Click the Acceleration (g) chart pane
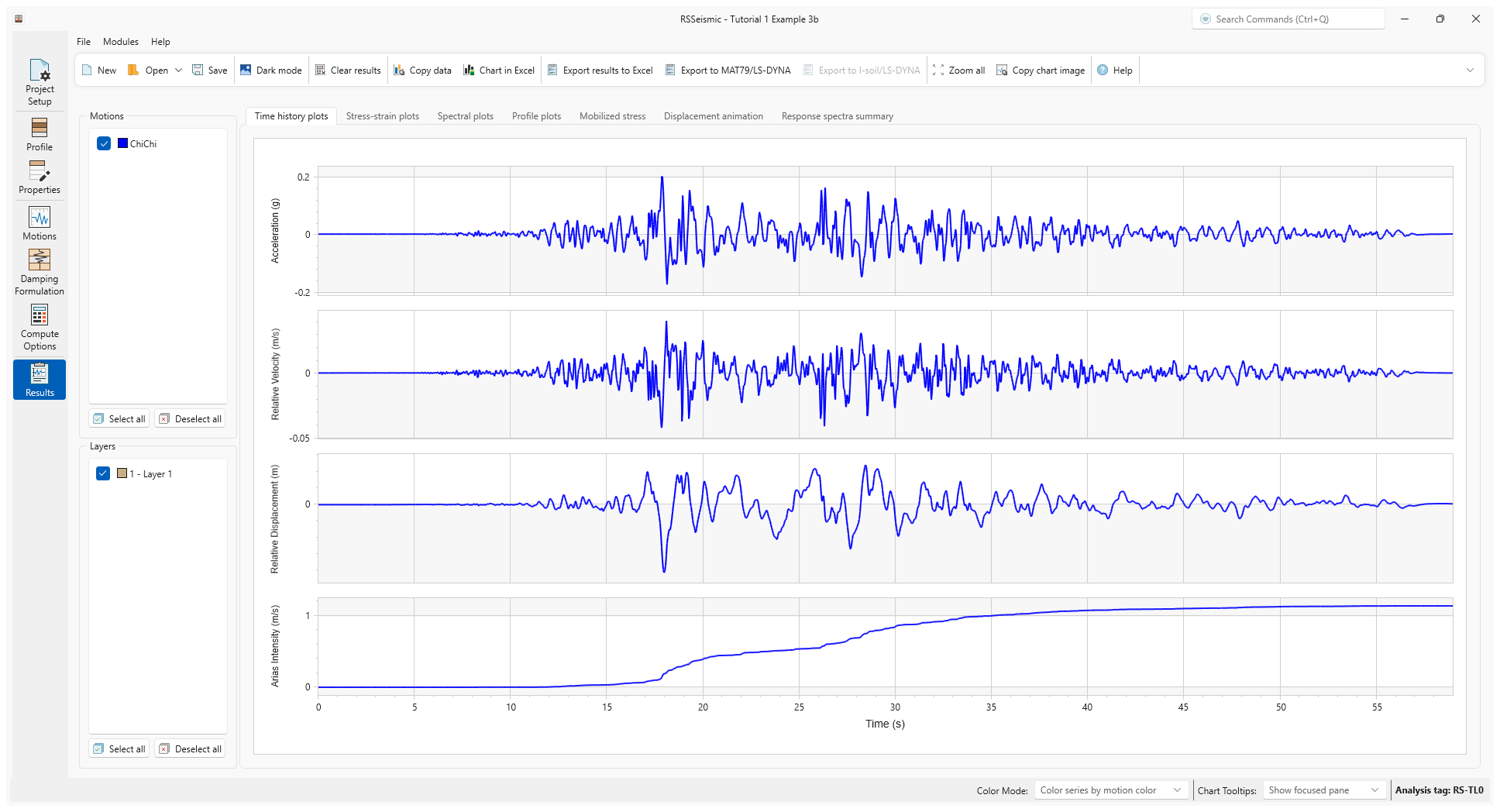 (885, 231)
